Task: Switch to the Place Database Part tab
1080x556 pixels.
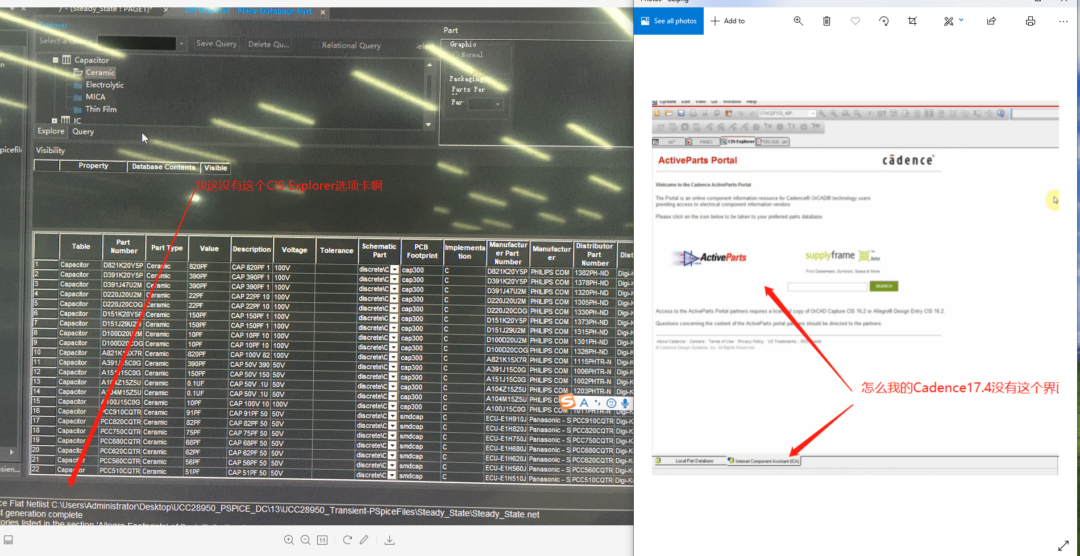Action: (x=252, y=11)
